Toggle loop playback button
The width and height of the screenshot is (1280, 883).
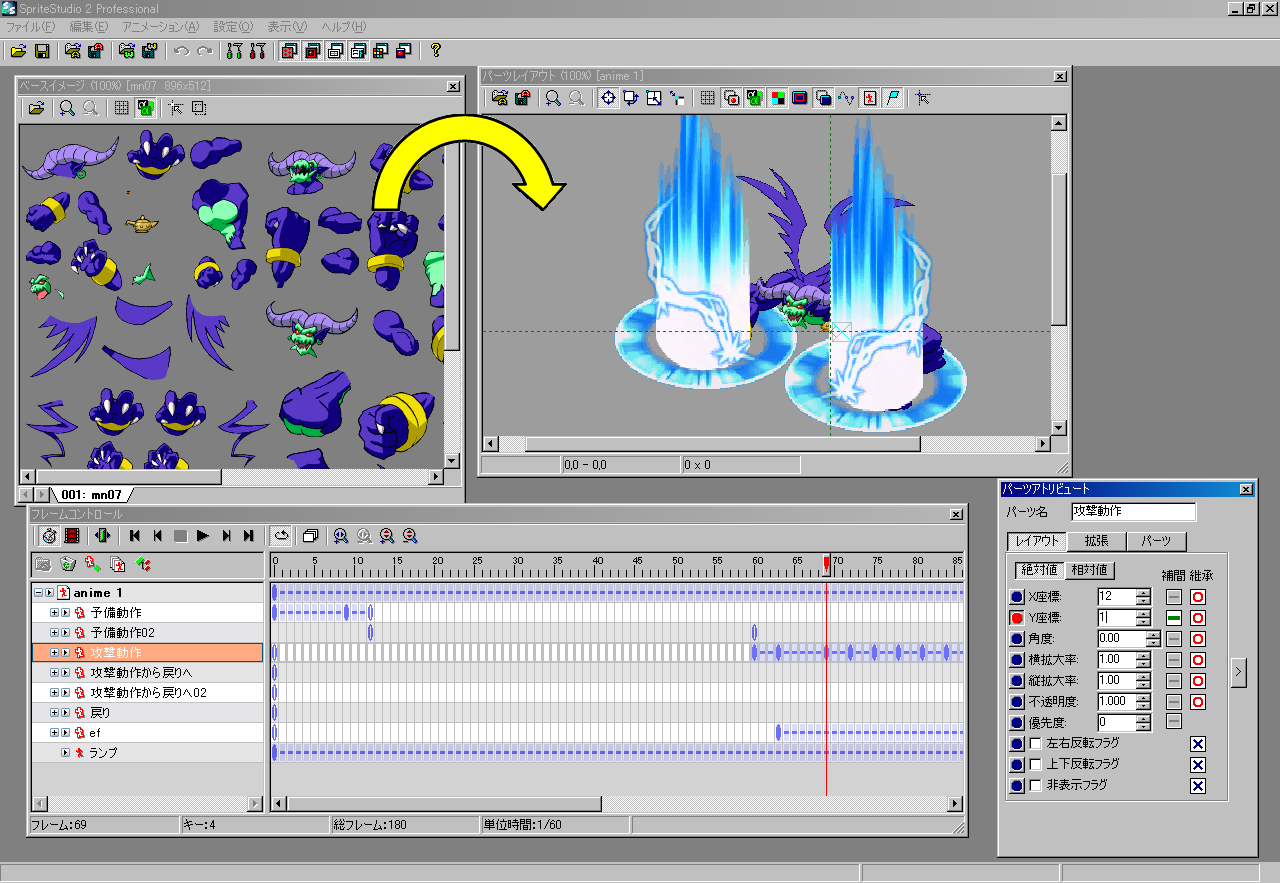click(x=282, y=536)
